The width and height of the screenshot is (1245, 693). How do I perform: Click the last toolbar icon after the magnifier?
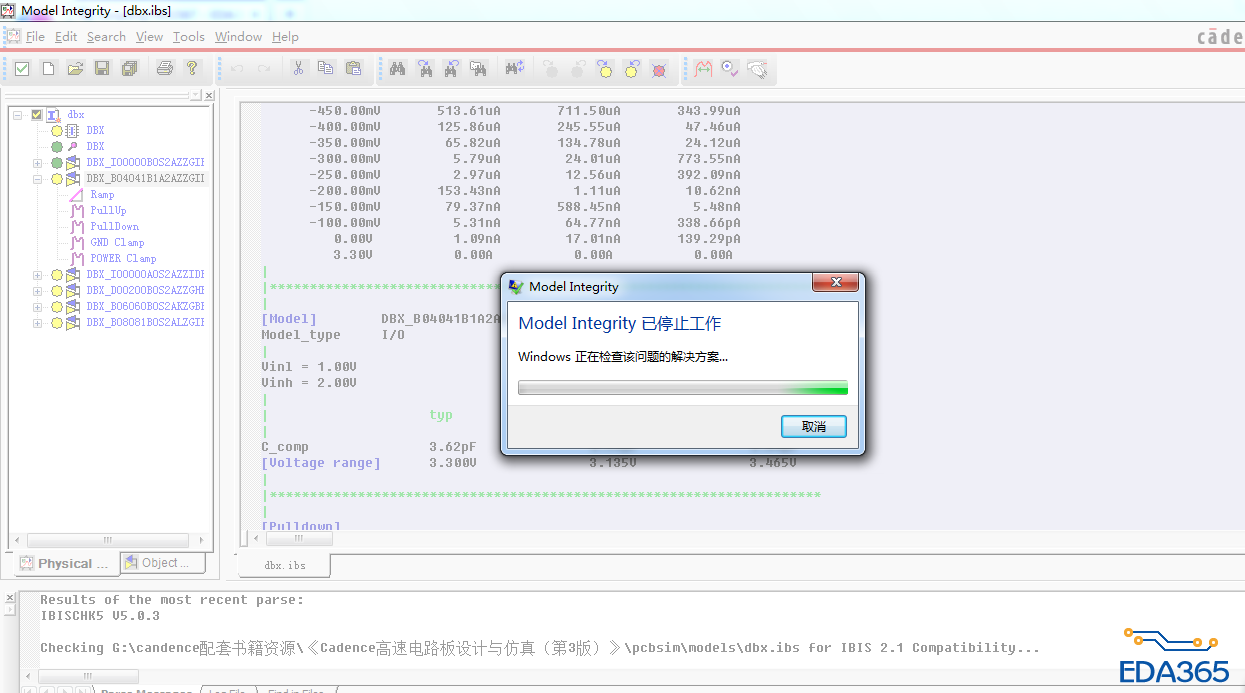tap(757, 69)
